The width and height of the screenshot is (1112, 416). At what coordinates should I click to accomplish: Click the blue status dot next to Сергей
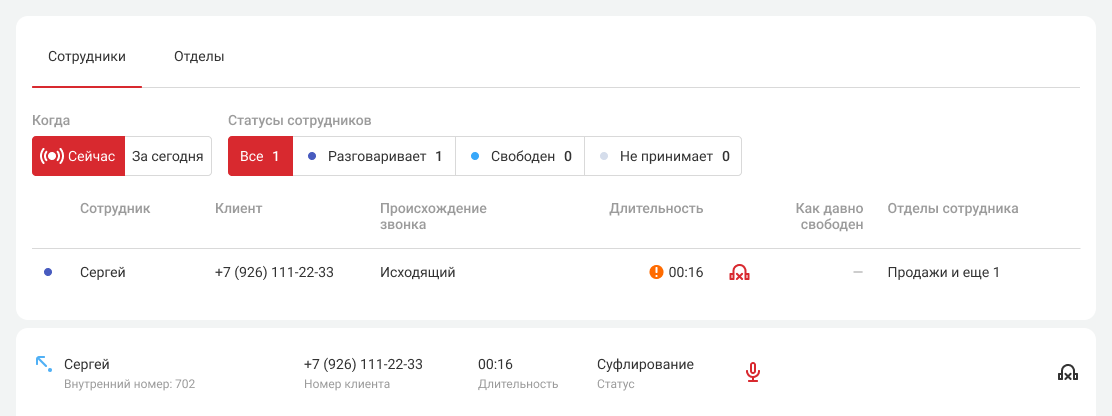click(x=48, y=272)
